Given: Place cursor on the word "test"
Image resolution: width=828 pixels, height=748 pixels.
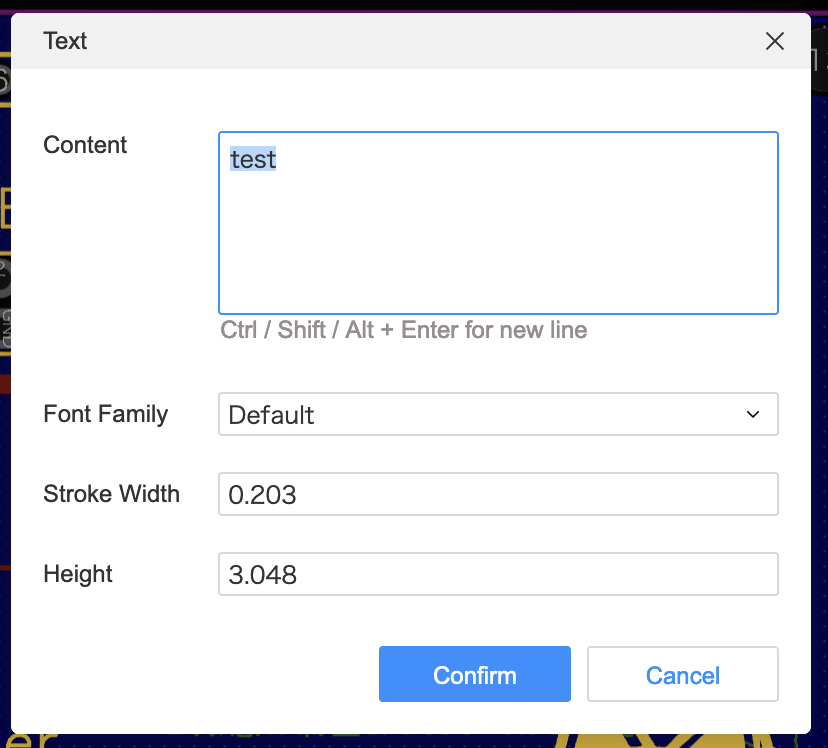Looking at the screenshot, I should 253,159.
